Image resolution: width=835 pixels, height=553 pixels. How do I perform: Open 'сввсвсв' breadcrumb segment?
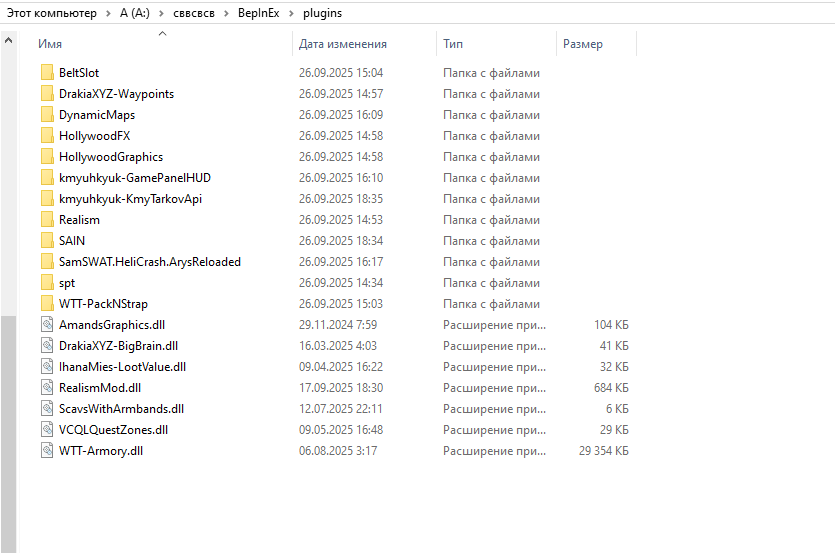coord(194,13)
